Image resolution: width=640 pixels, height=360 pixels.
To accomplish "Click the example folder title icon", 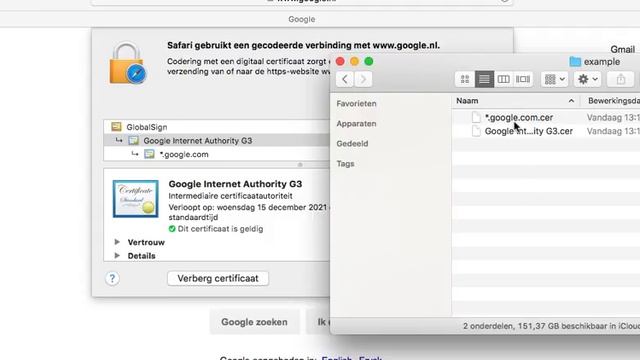I will tap(575, 62).
